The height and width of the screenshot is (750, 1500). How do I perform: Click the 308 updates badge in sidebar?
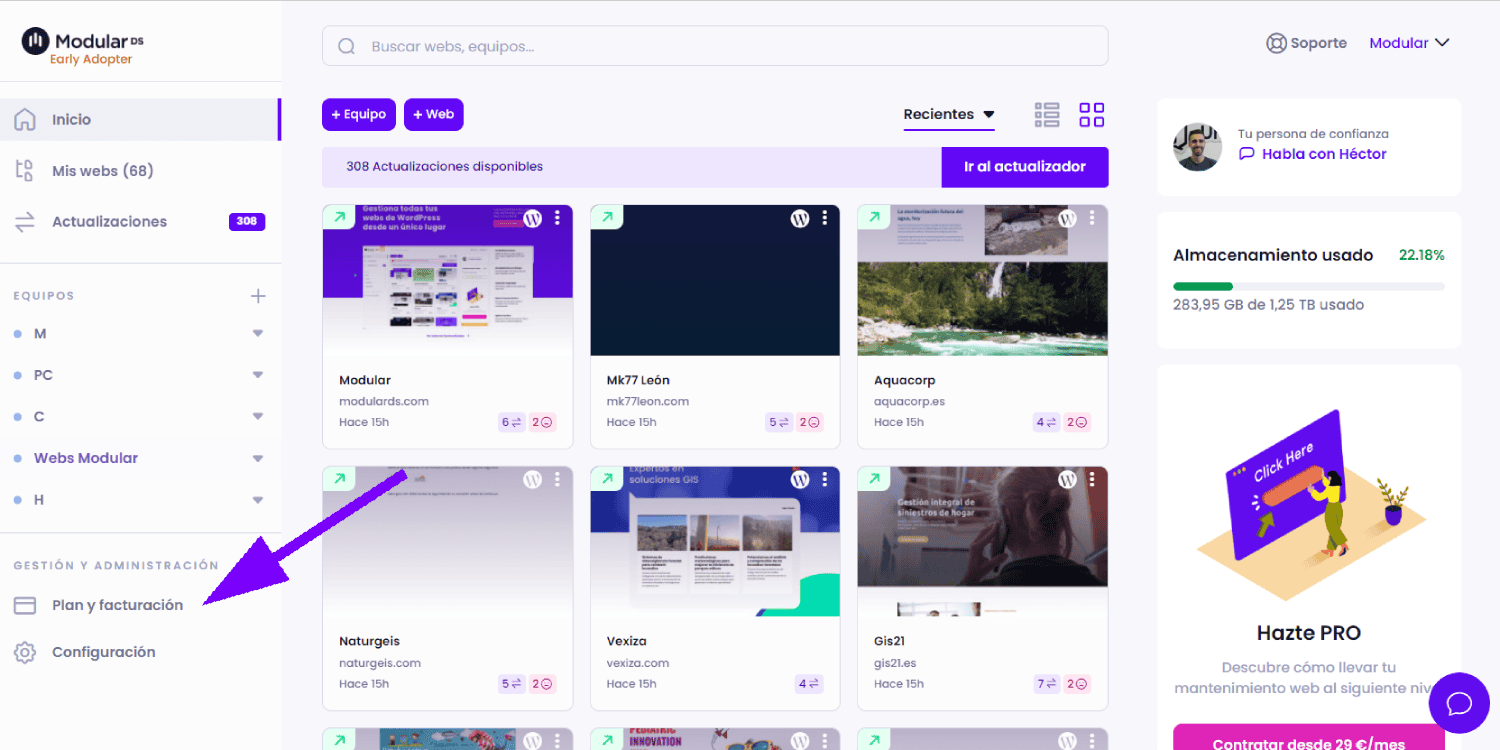coord(247,222)
